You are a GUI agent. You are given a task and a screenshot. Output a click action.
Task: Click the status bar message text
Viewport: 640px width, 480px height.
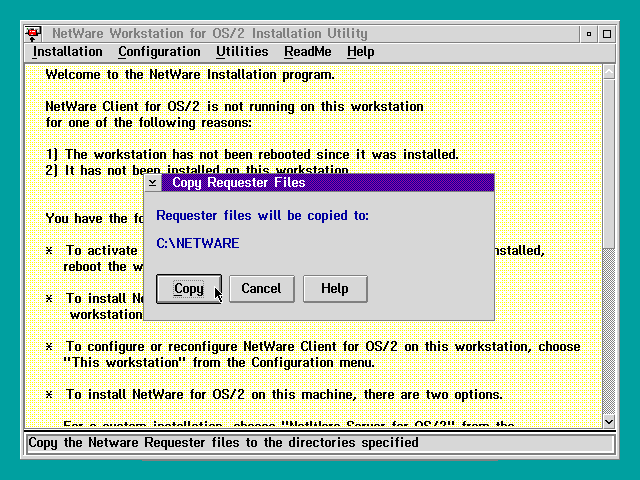223,443
